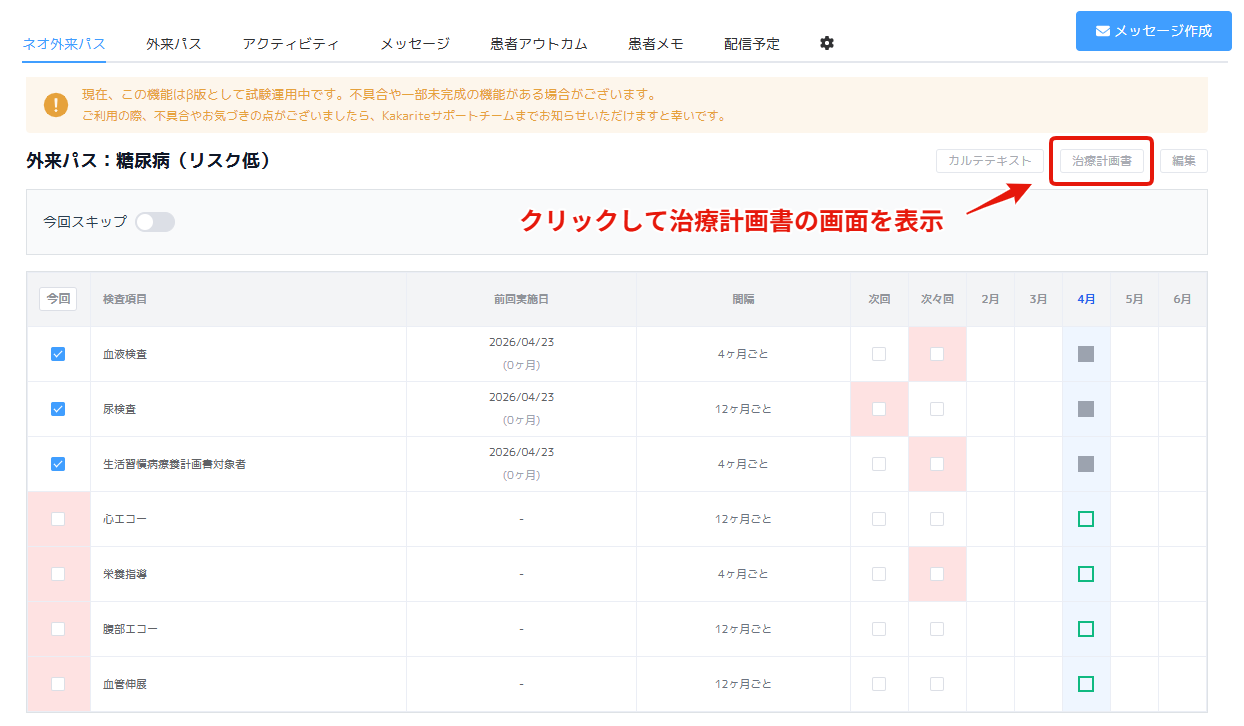
Task: Uncheck the 尿検査 checkbox for this visit
Action: click(58, 409)
